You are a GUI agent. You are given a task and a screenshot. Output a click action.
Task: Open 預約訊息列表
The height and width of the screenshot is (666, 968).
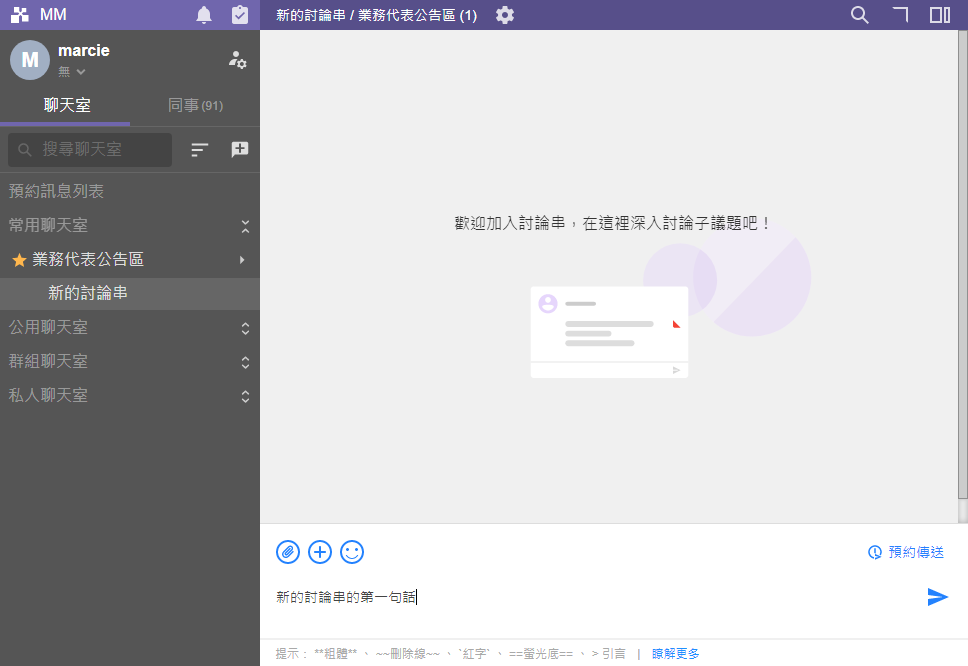[56, 191]
